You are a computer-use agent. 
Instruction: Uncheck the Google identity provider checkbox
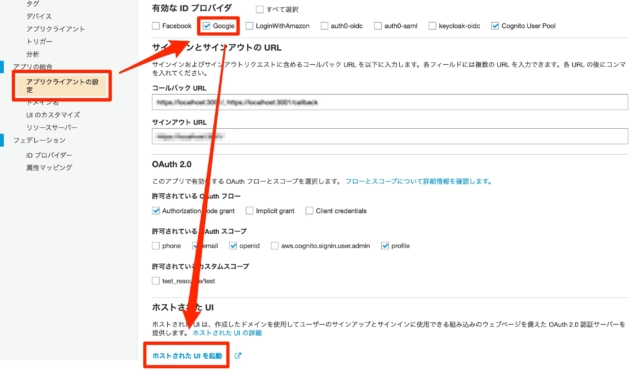(x=207, y=26)
